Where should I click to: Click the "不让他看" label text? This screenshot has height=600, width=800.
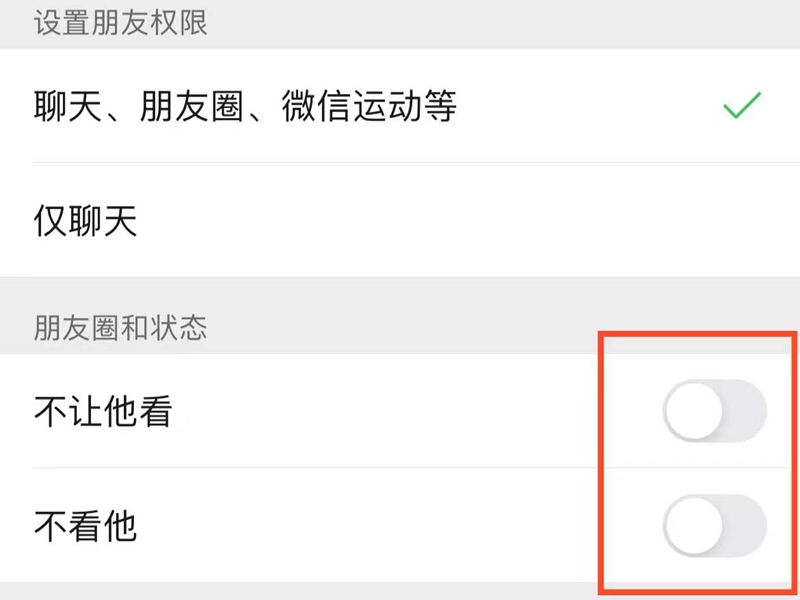click(103, 412)
